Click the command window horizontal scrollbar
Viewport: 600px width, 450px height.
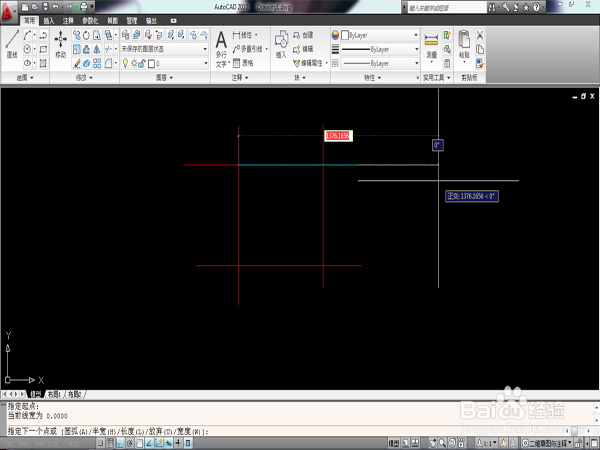[x=577, y=431]
